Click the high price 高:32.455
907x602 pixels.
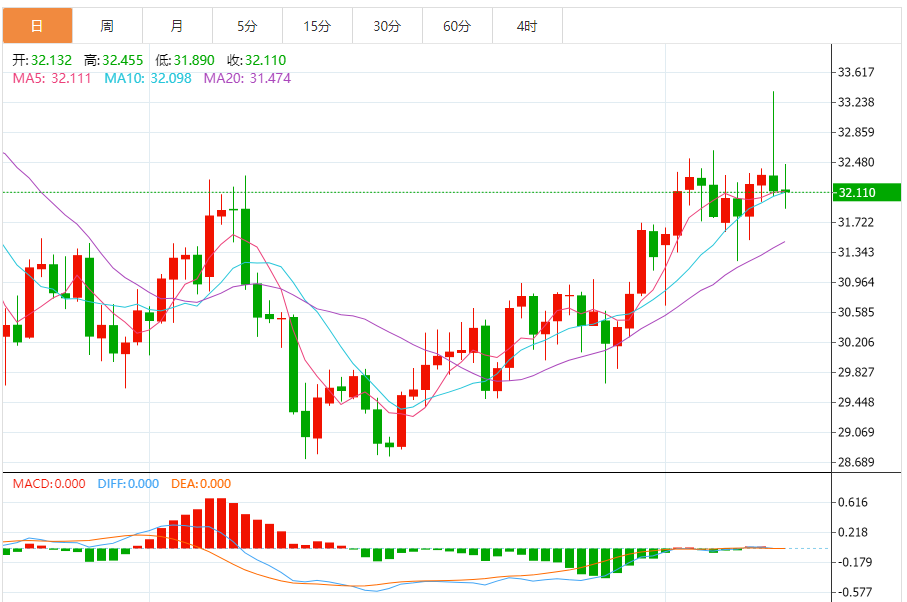pyautogui.click(x=113, y=60)
